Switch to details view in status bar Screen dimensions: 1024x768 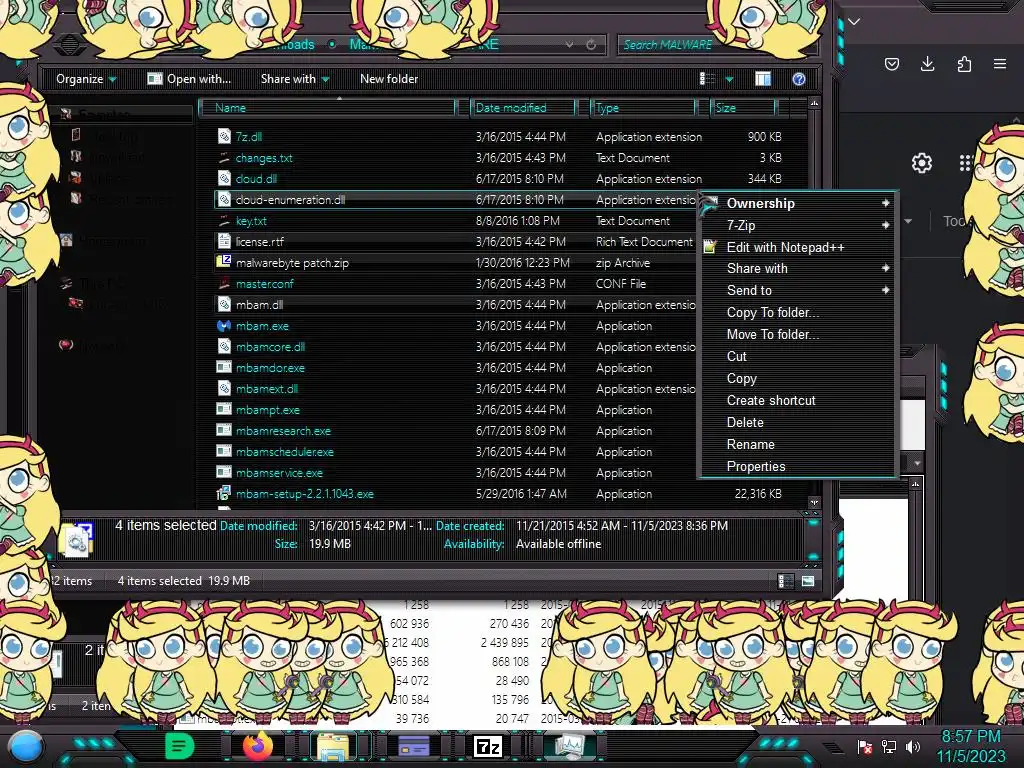[786, 581]
